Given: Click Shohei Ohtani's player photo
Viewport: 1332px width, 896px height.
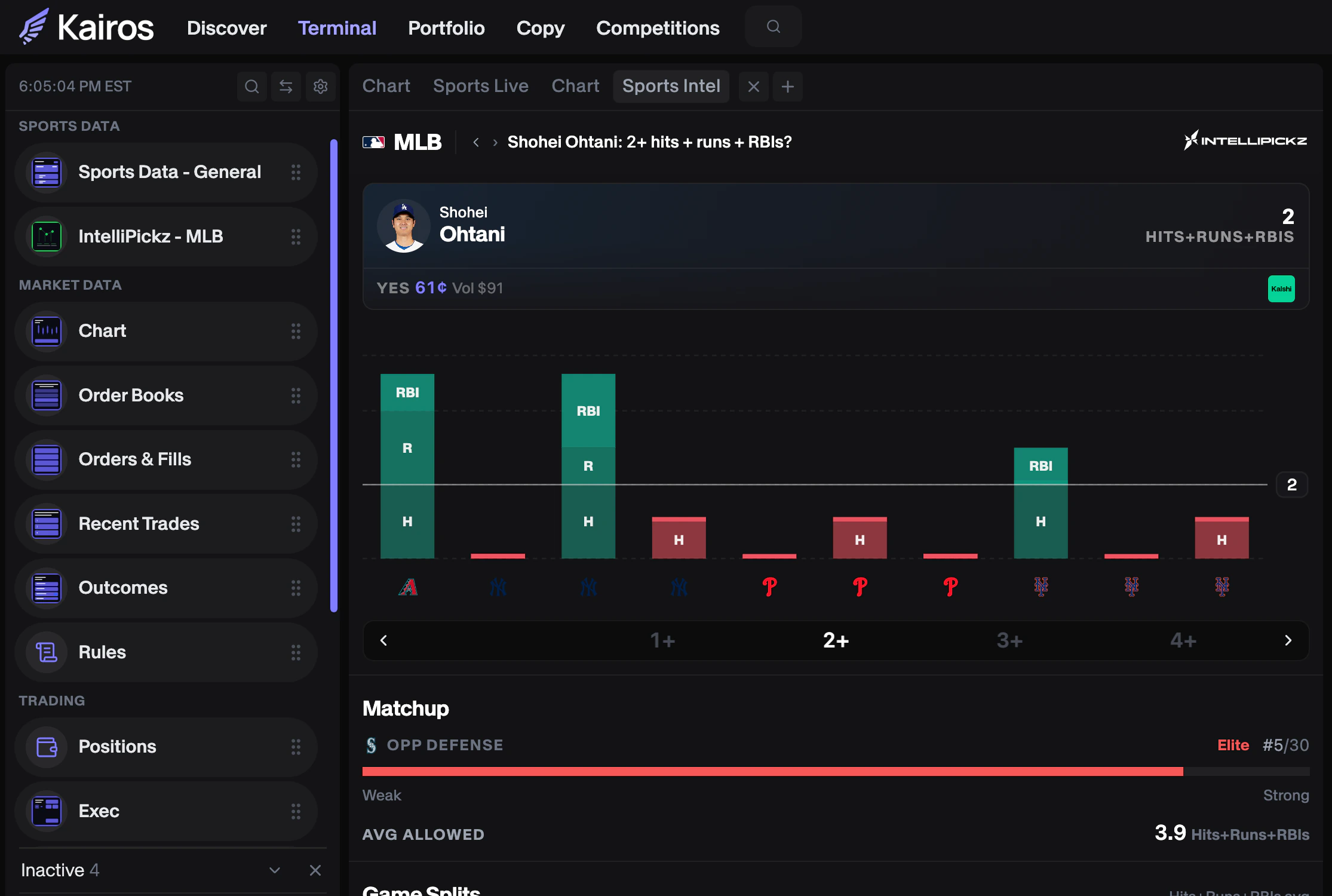Looking at the screenshot, I should pos(404,226).
